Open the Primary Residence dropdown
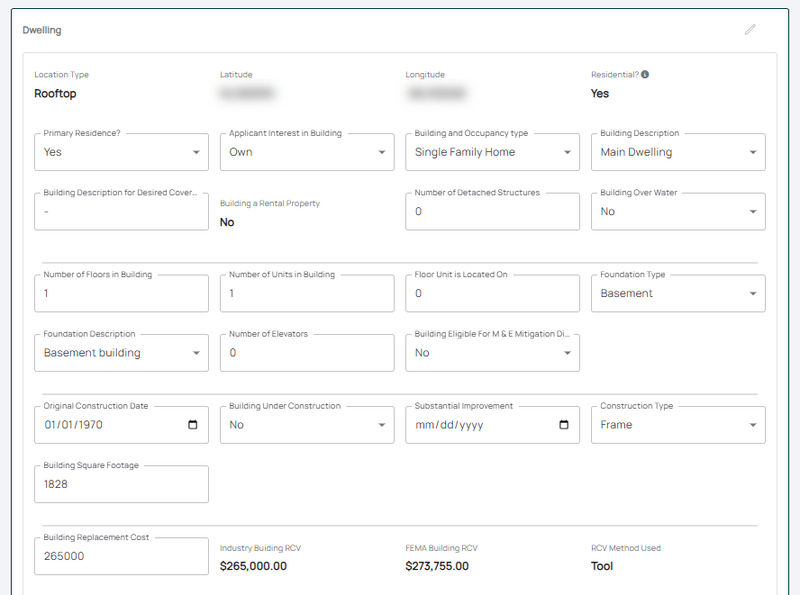 [196, 151]
